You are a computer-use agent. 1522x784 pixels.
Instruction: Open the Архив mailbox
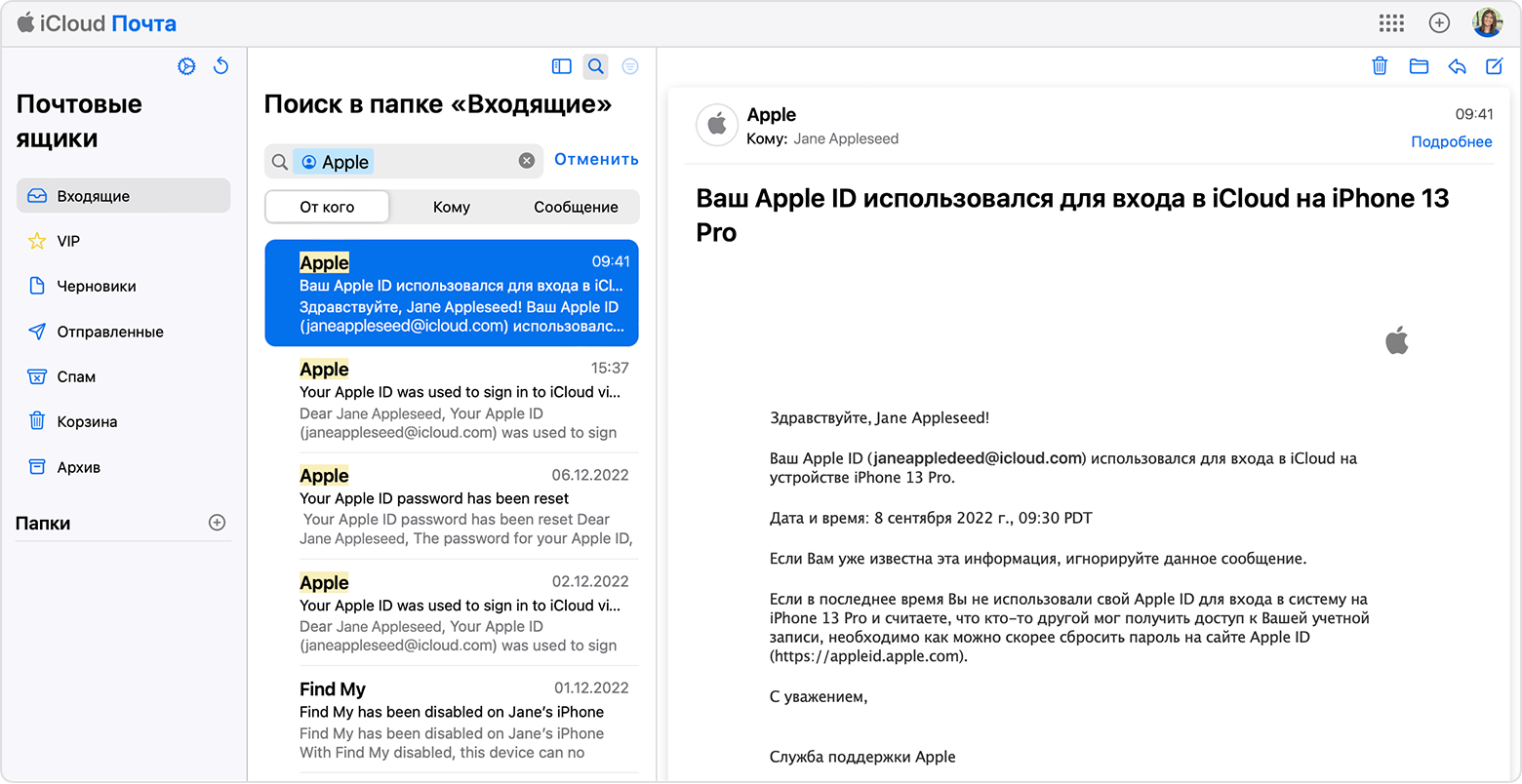tap(124, 467)
